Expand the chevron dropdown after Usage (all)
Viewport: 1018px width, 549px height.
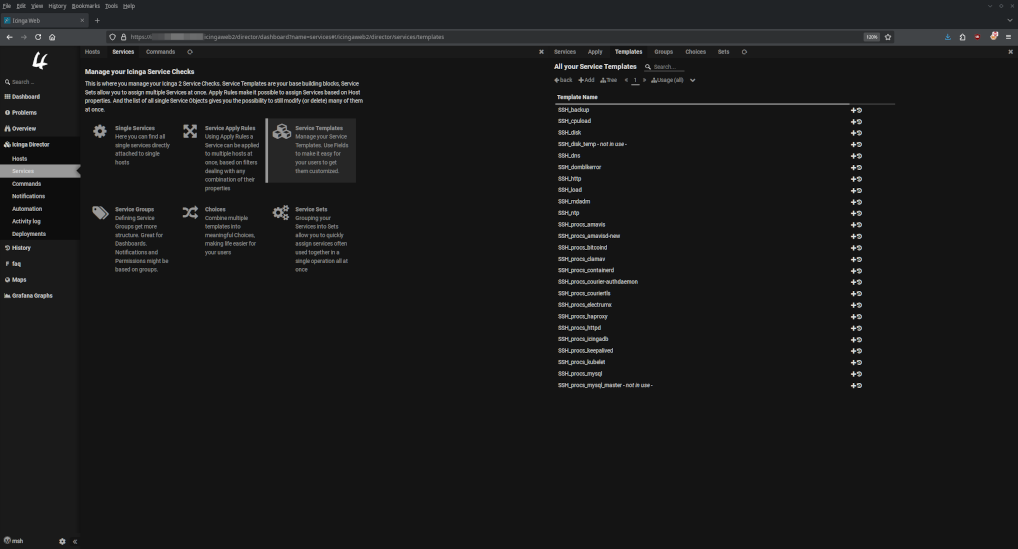(x=692, y=80)
